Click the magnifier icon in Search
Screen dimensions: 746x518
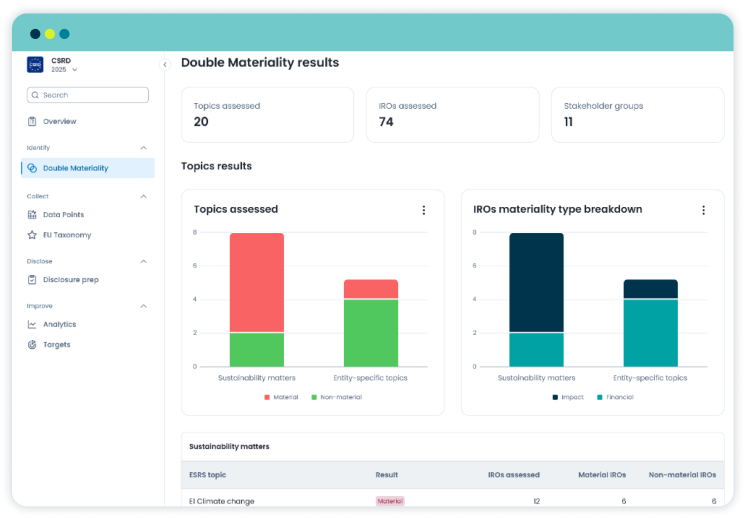35,95
